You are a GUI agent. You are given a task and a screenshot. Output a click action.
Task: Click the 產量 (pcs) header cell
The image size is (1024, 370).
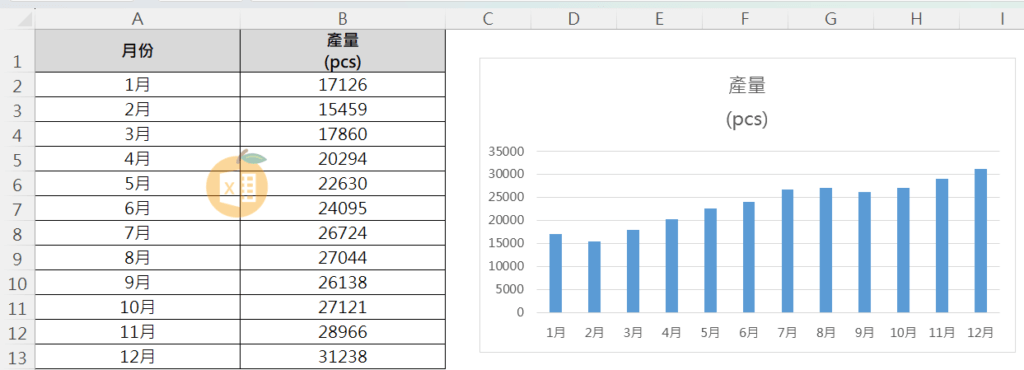(343, 51)
